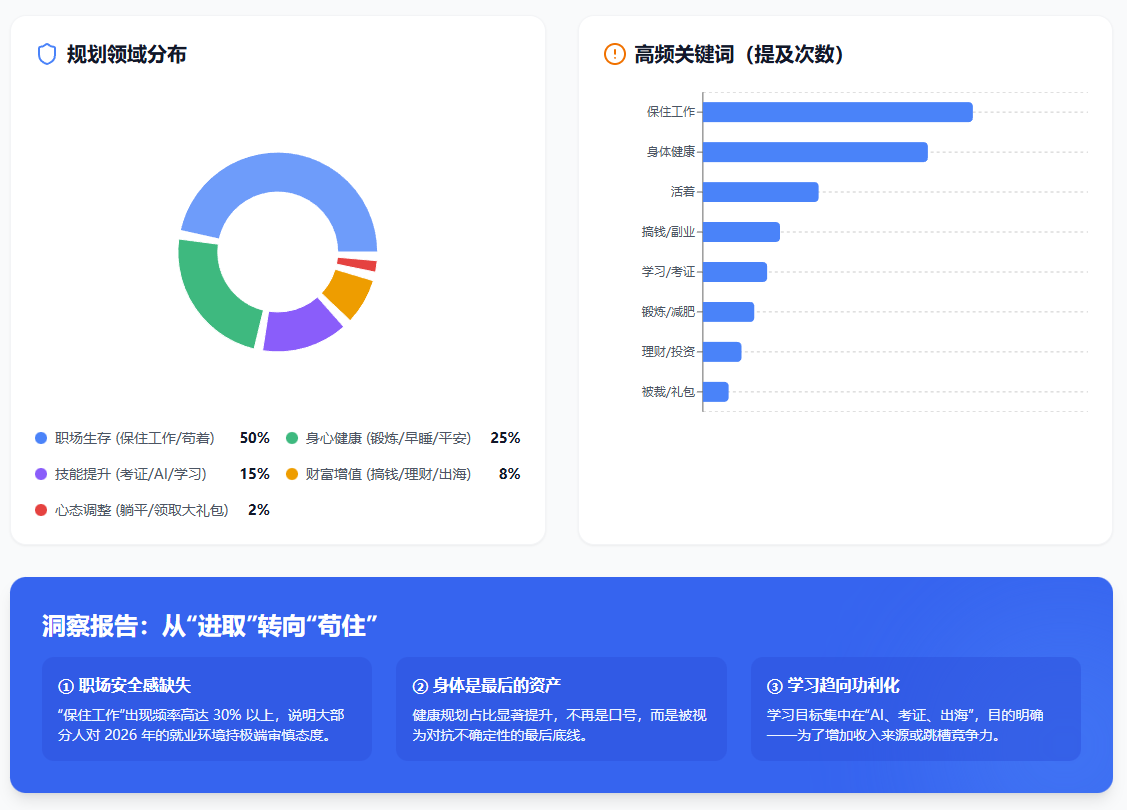The image size is (1127, 810).
Task: Click the purple legend dot for 技能提升
Action: (41, 474)
